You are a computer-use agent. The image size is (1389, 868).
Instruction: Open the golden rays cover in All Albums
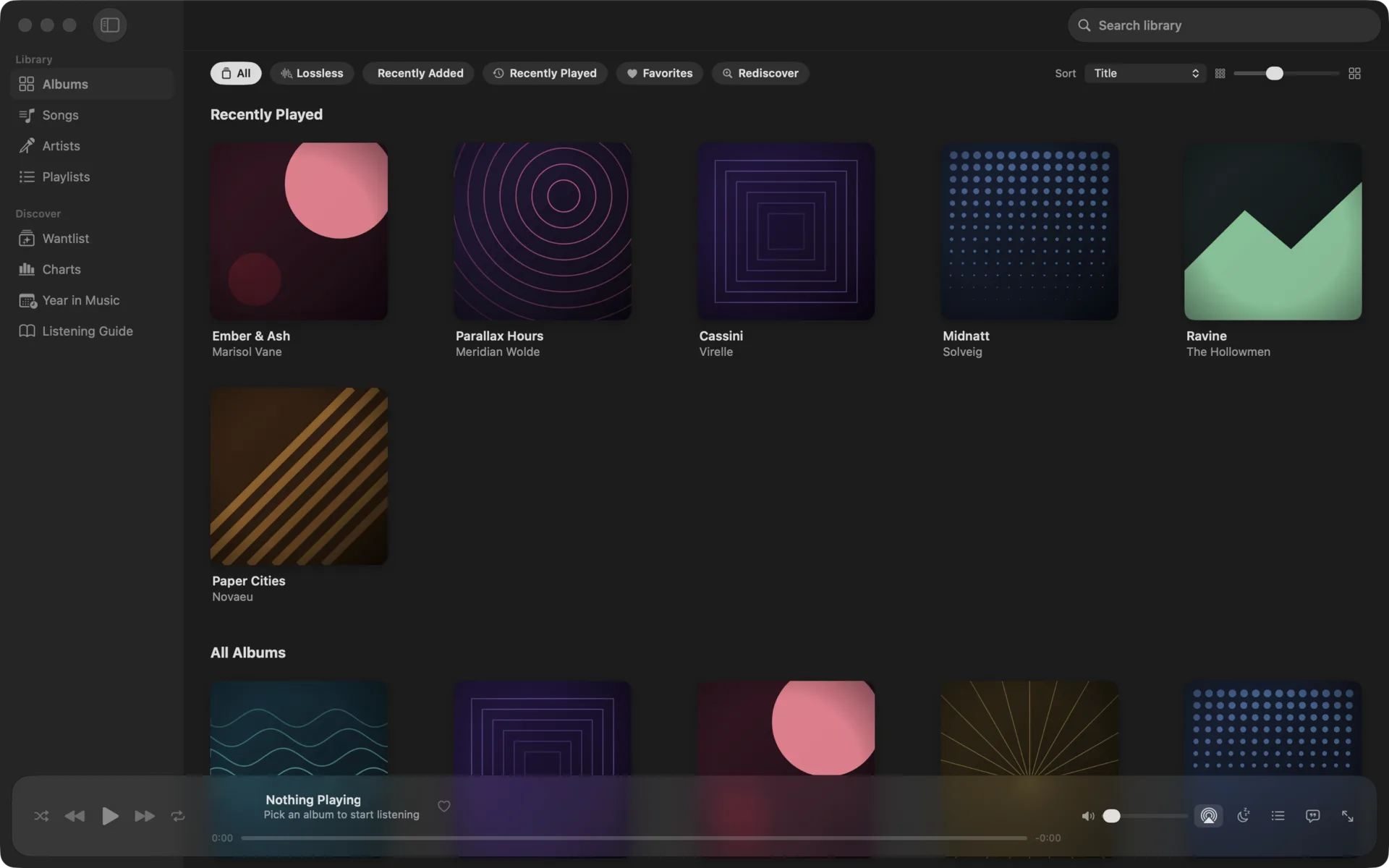point(1029,728)
